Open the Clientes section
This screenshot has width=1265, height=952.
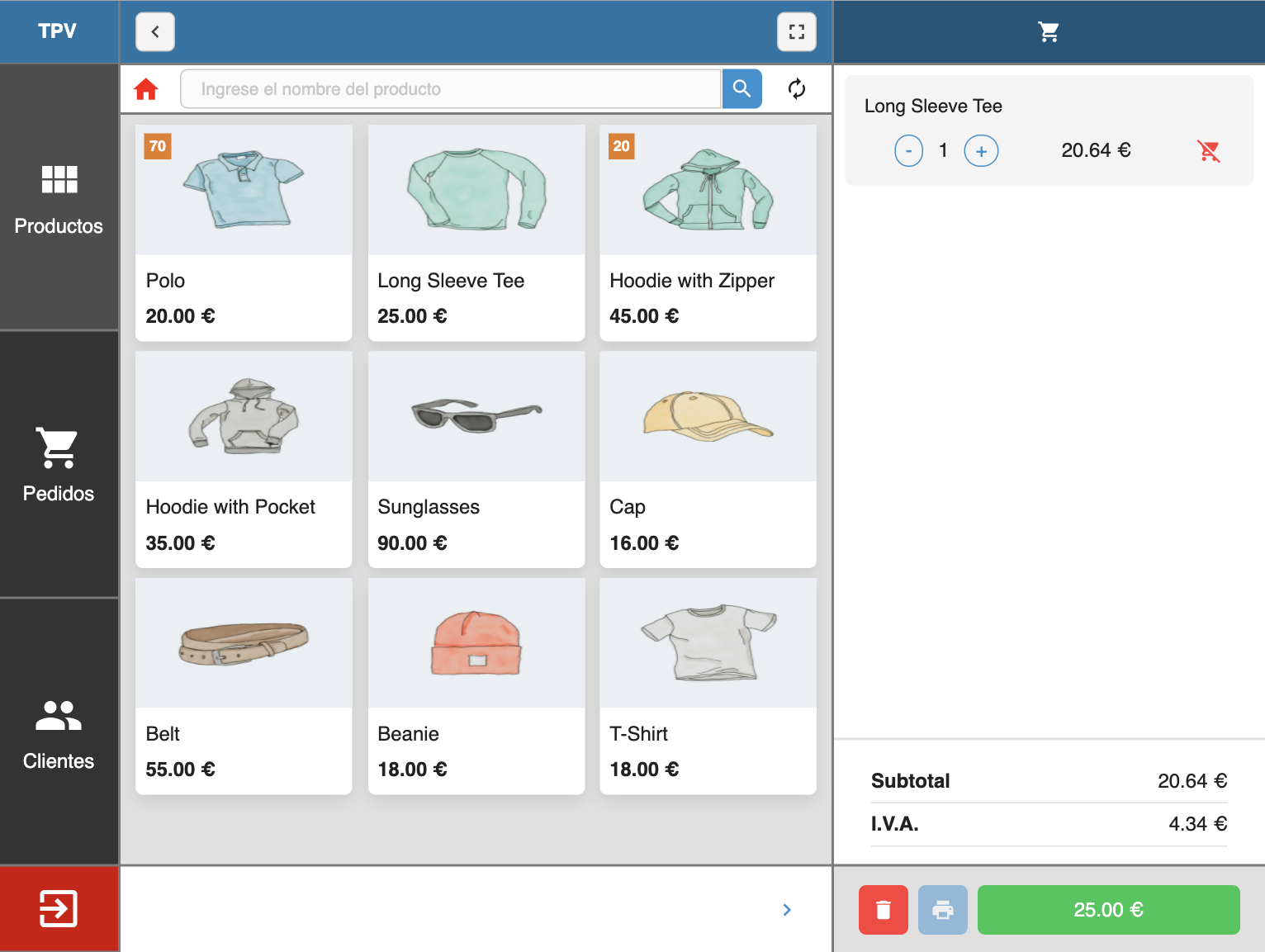59,732
